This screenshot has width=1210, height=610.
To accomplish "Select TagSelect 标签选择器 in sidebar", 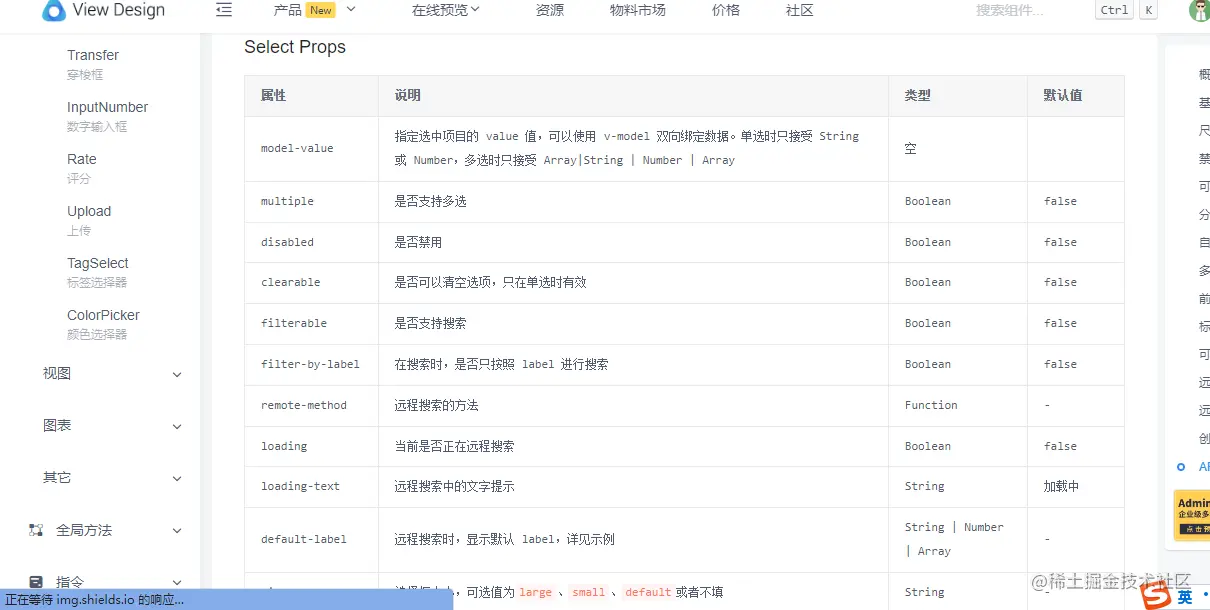I will click(x=98, y=272).
